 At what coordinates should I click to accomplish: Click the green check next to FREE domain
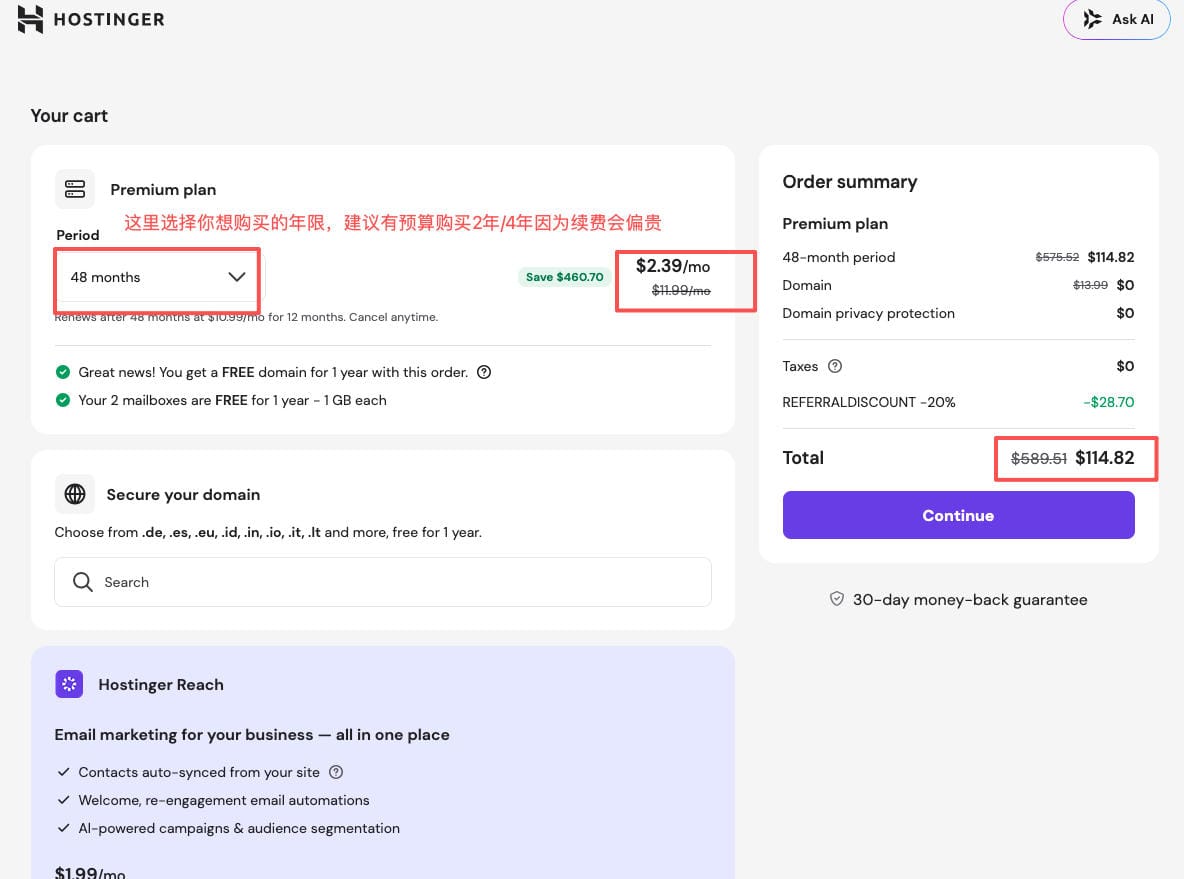tap(63, 372)
